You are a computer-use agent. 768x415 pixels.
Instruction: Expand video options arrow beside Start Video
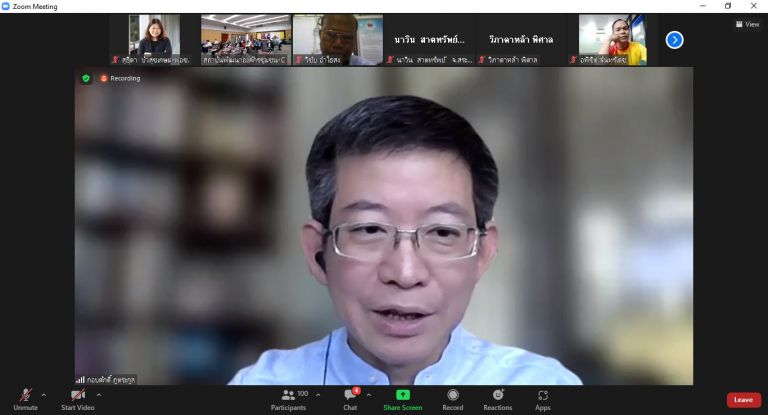98,395
